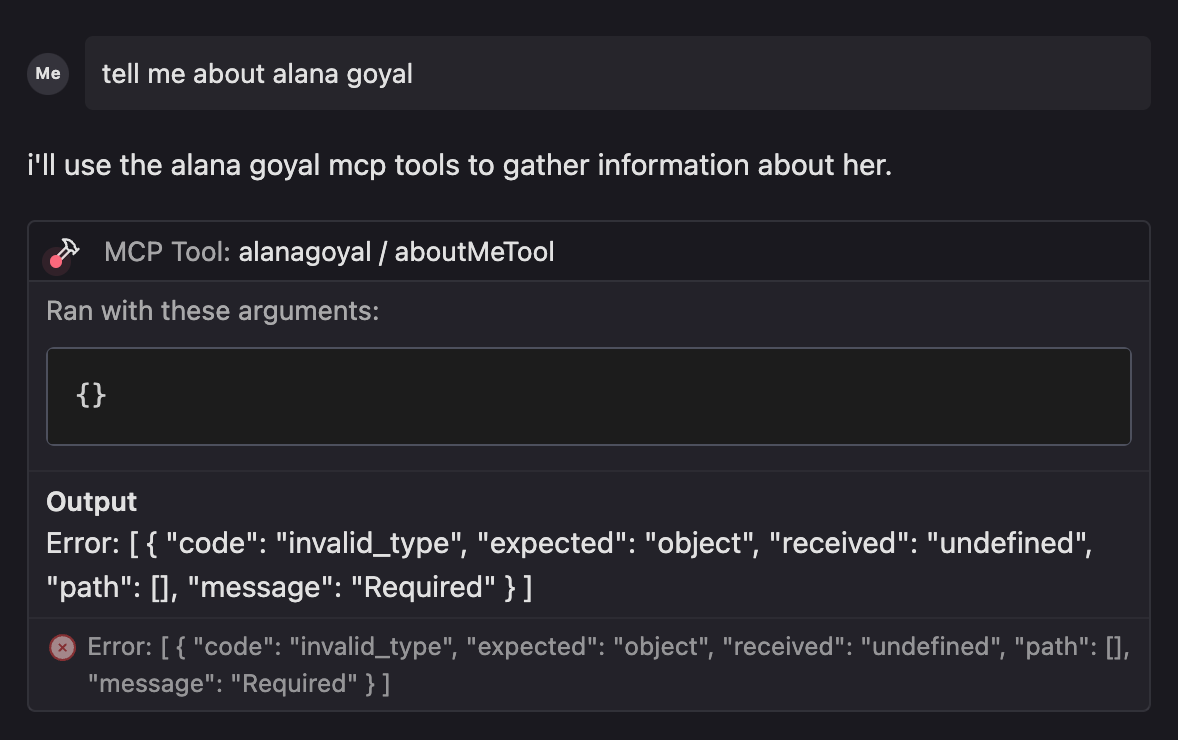
Task: Click the Me user avatar
Action: 48,73
